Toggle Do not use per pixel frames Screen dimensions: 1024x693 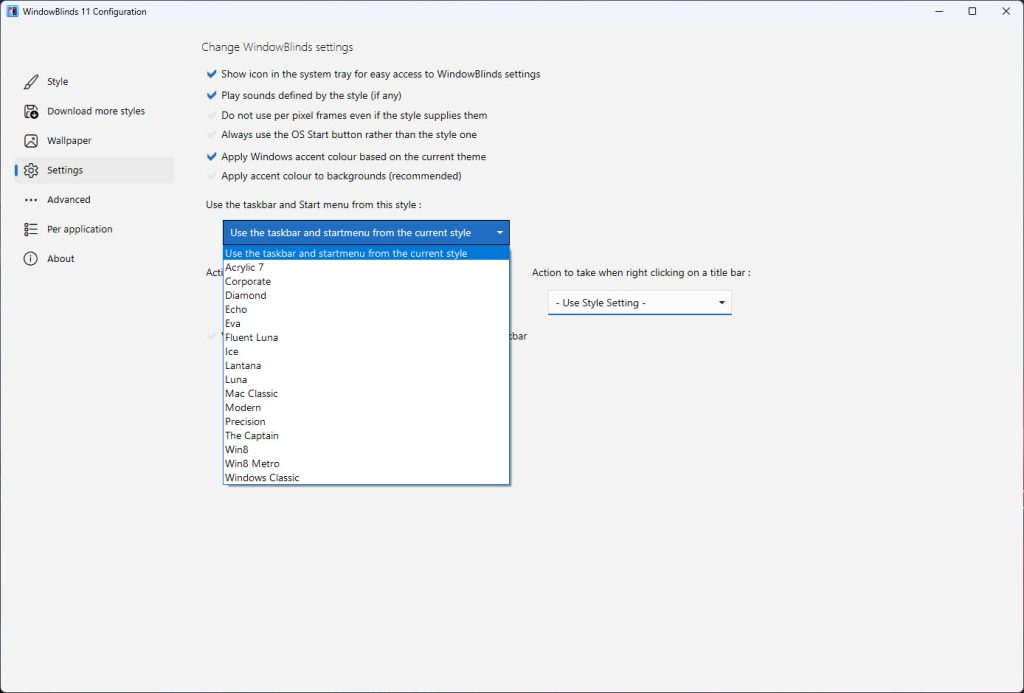(211, 115)
